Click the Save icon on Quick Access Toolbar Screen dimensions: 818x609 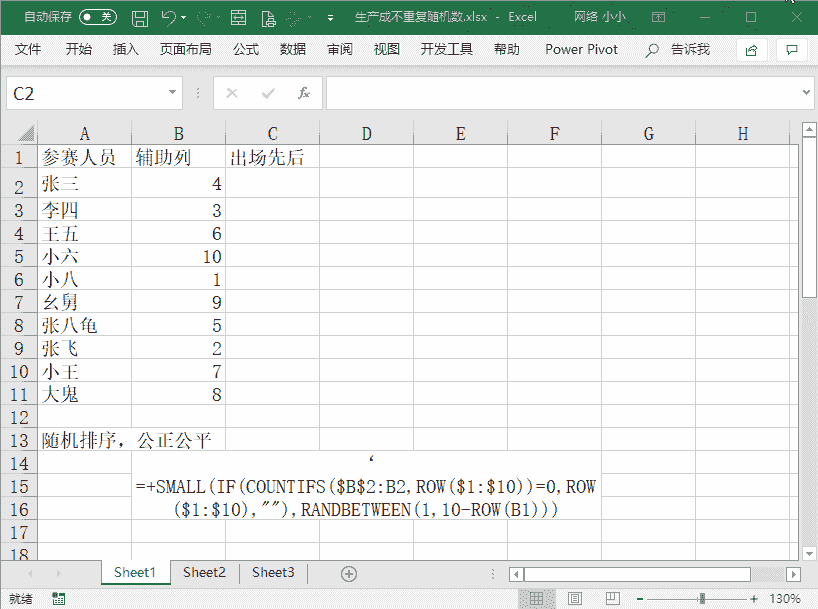(141, 18)
